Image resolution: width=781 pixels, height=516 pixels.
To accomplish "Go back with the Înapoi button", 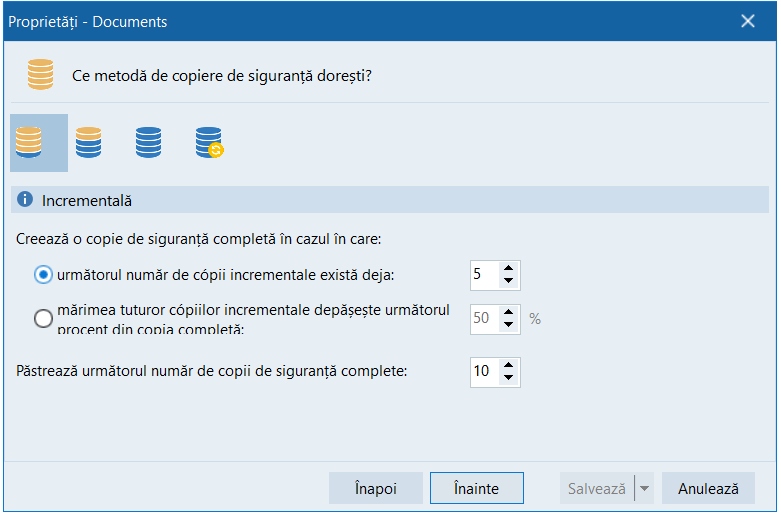I will 376,489.
